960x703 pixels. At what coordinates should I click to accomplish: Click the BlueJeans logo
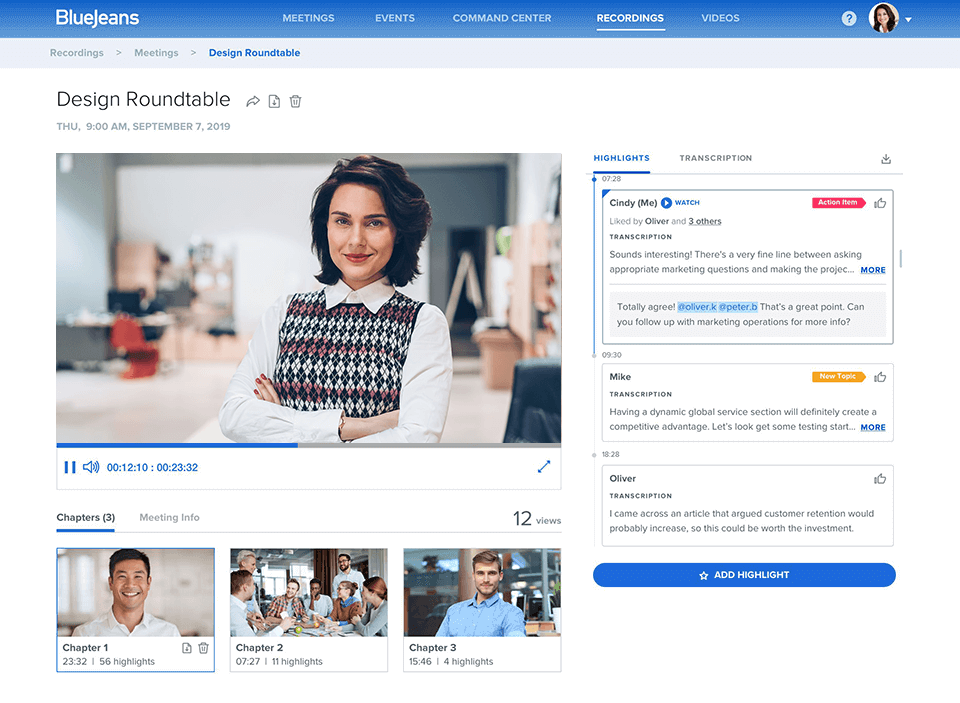[97, 18]
